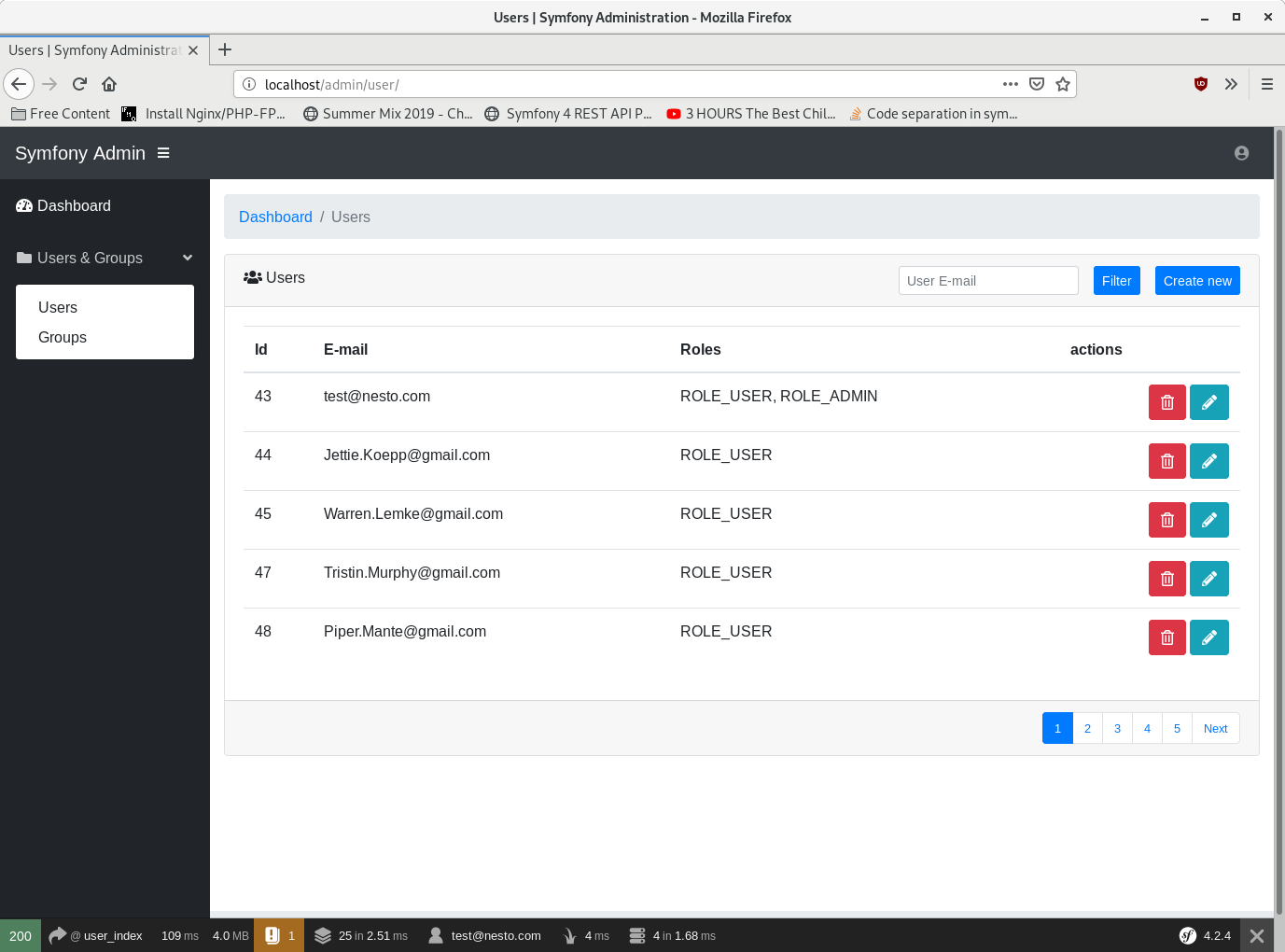Click the Filter button

click(x=1116, y=281)
